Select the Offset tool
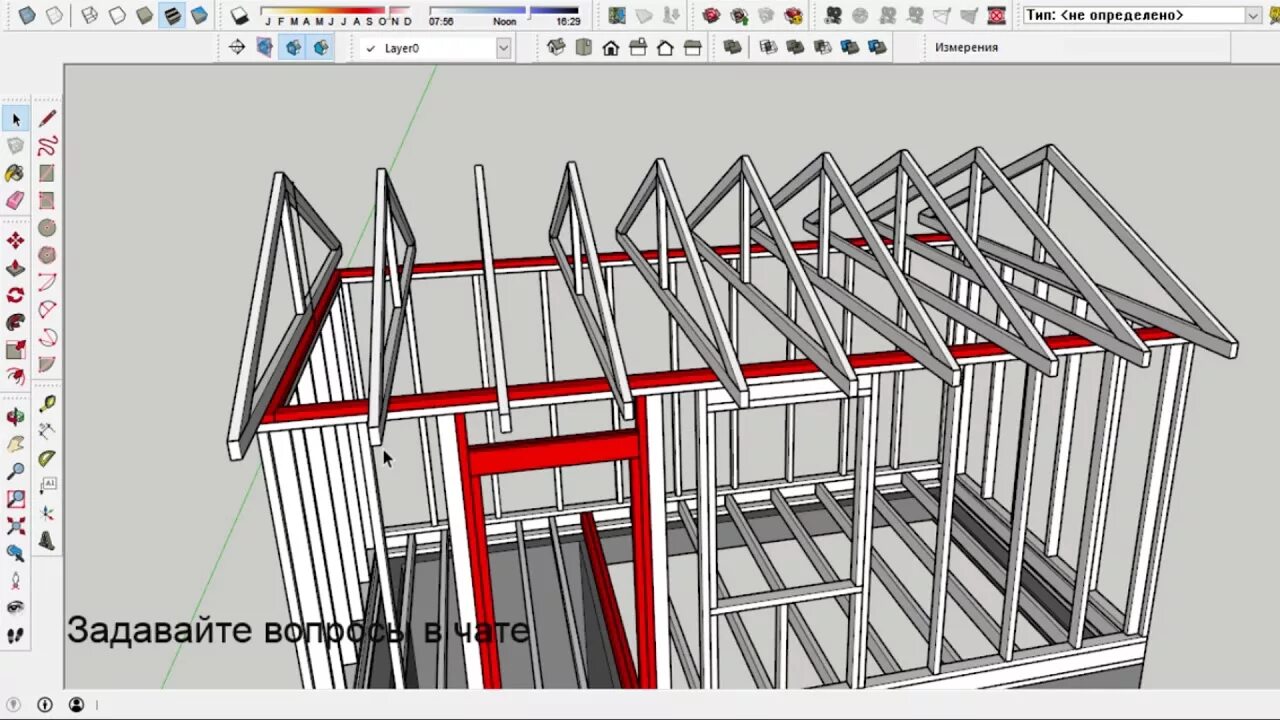 point(16,376)
